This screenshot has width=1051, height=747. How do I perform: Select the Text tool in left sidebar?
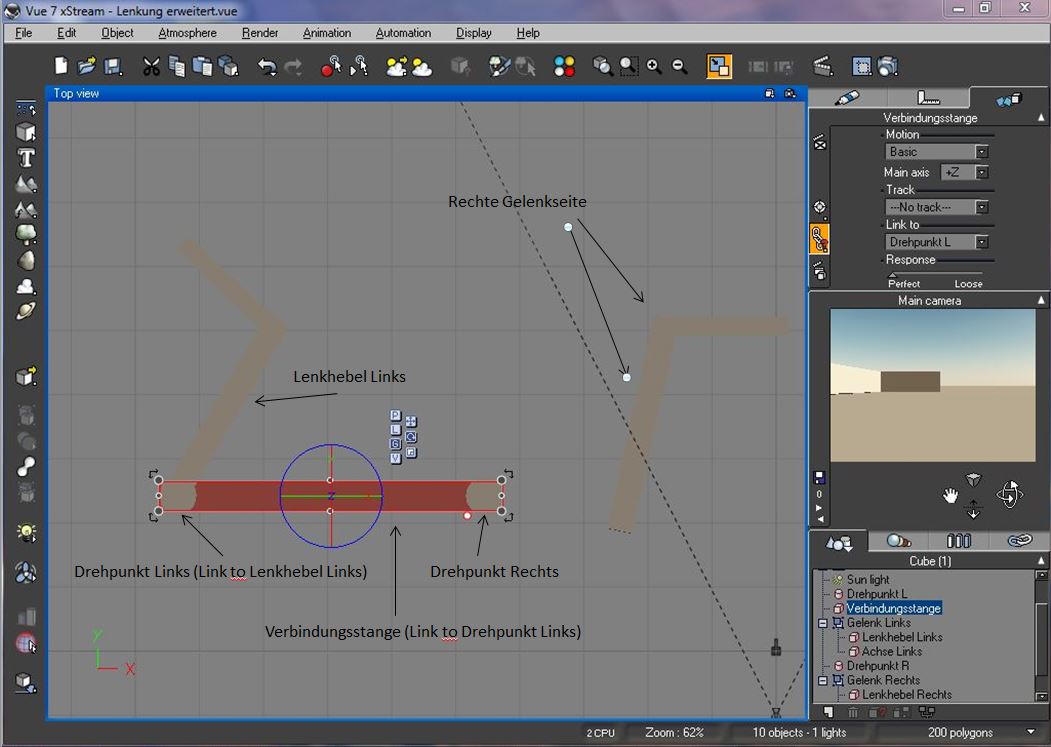(26, 158)
